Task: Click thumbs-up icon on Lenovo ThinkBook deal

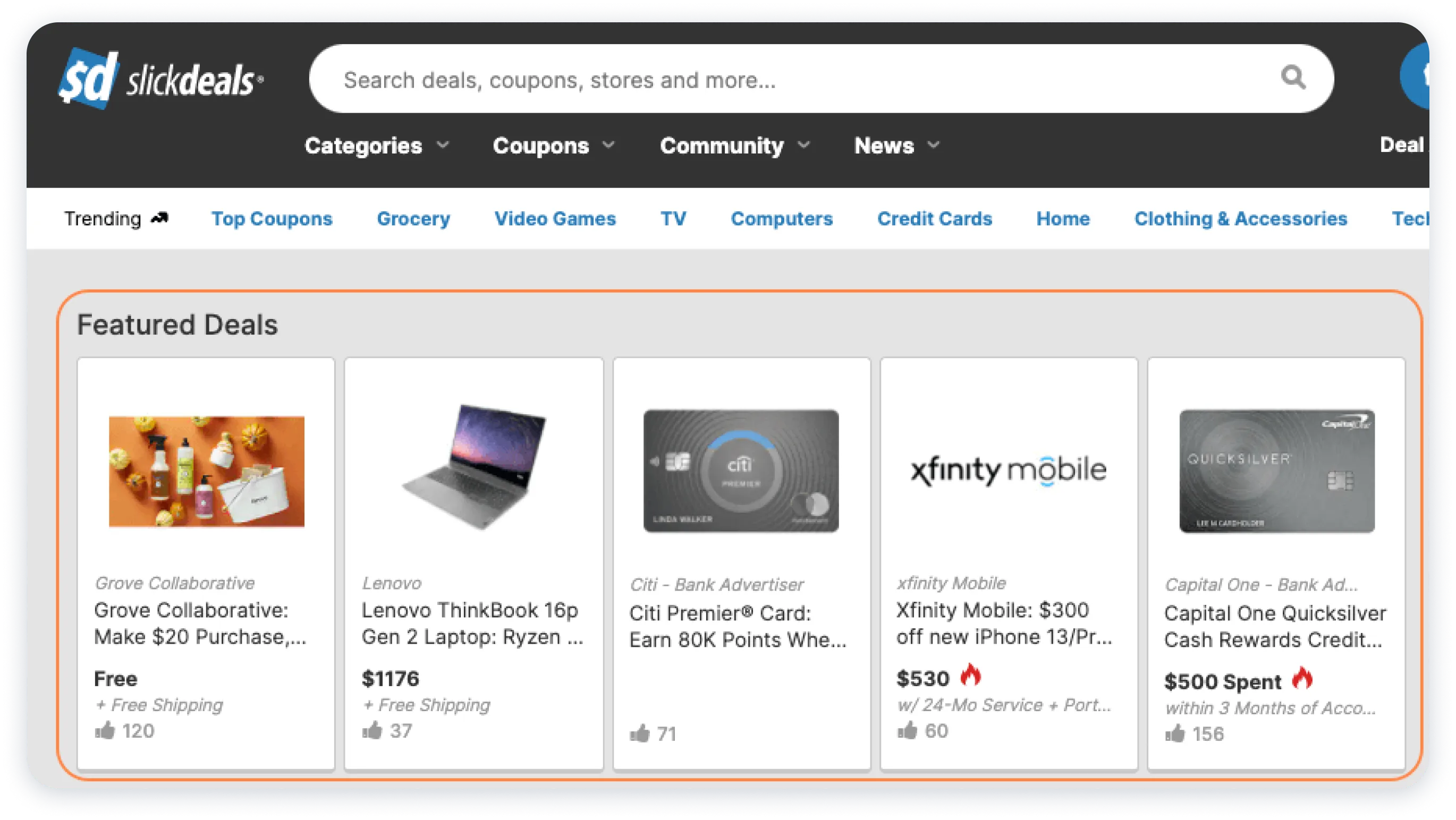Action: [373, 731]
